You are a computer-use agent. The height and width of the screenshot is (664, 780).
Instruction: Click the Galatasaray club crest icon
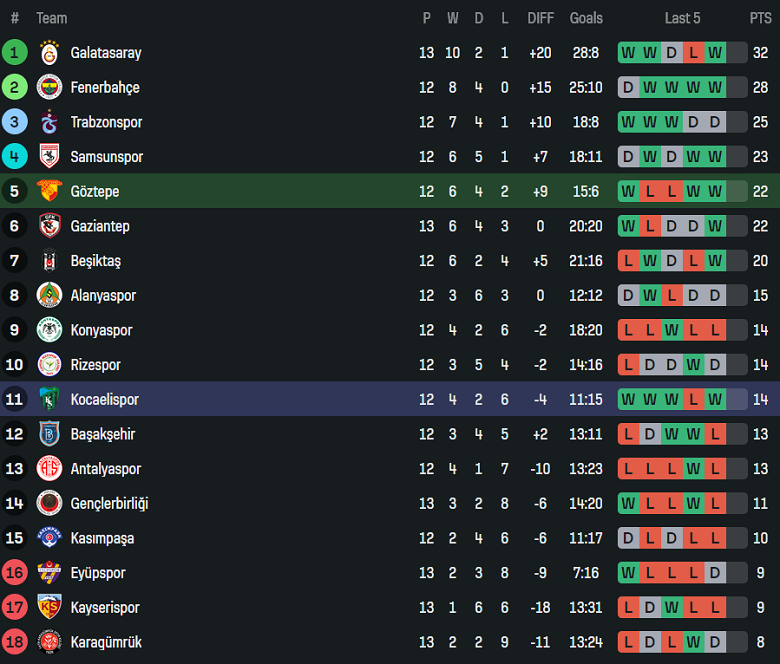[49, 53]
